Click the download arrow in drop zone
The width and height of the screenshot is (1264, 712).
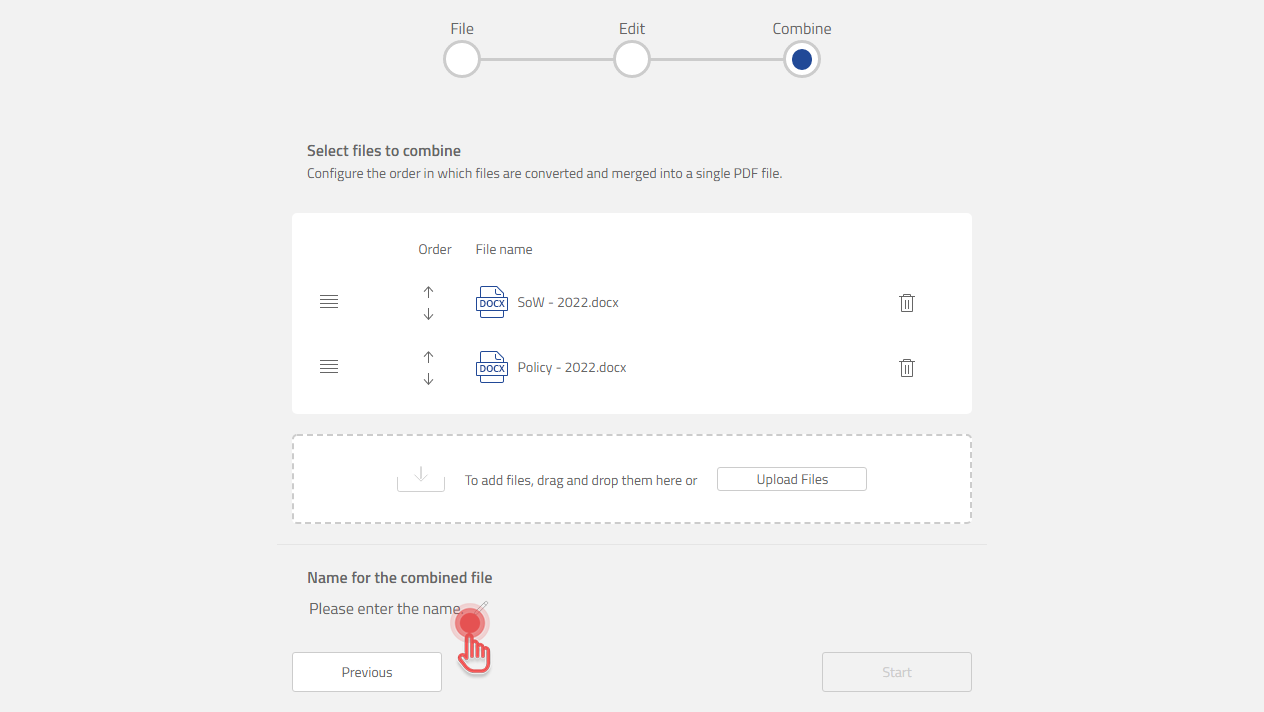click(421, 477)
